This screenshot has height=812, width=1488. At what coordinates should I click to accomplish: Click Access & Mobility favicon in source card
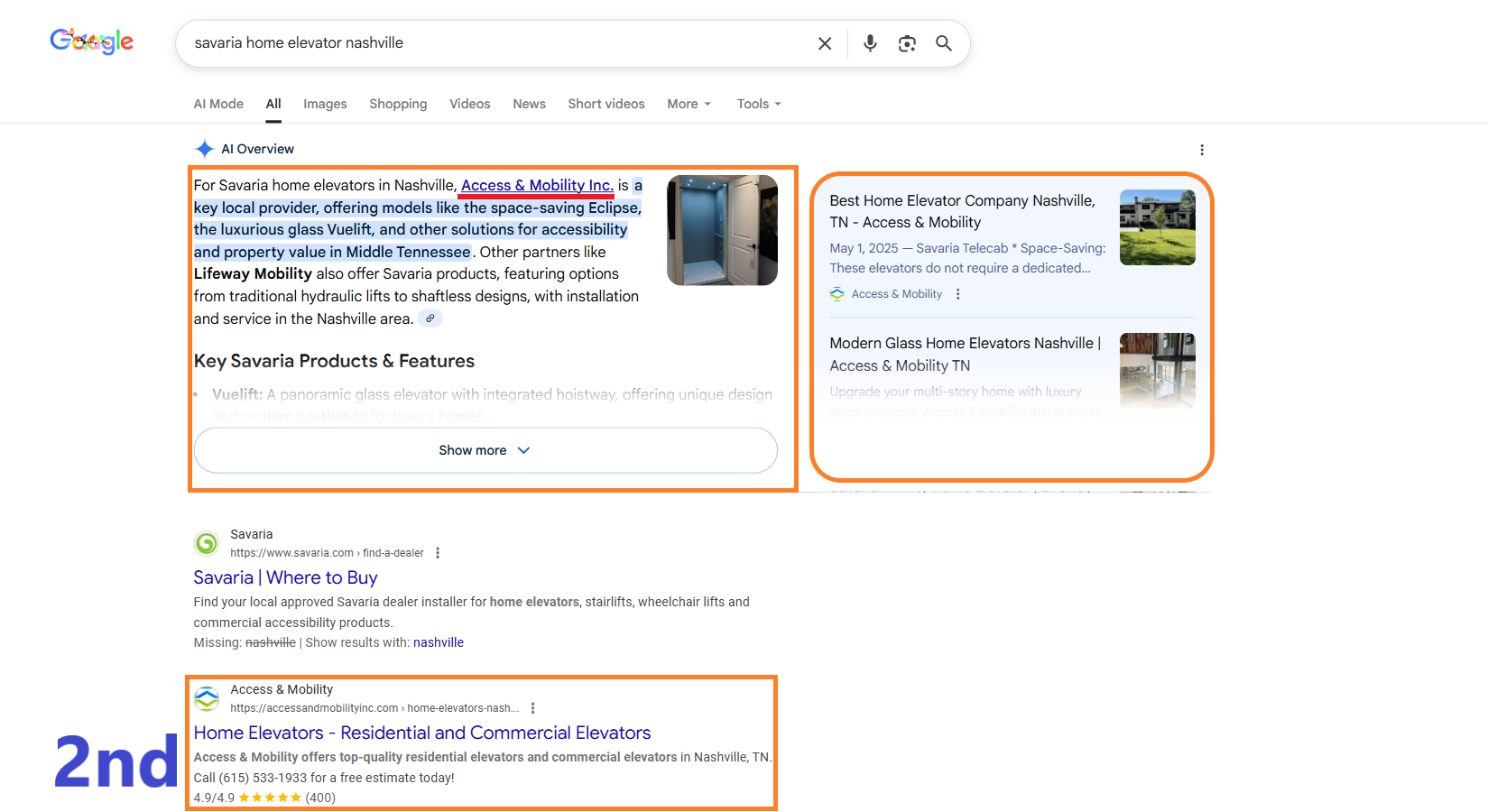[837, 294]
